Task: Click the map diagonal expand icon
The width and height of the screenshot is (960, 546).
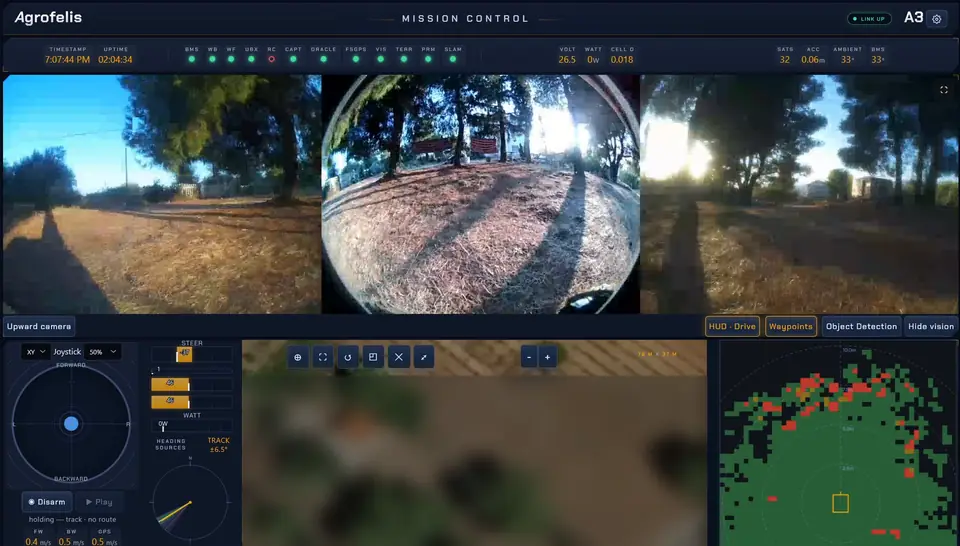Action: pos(424,357)
